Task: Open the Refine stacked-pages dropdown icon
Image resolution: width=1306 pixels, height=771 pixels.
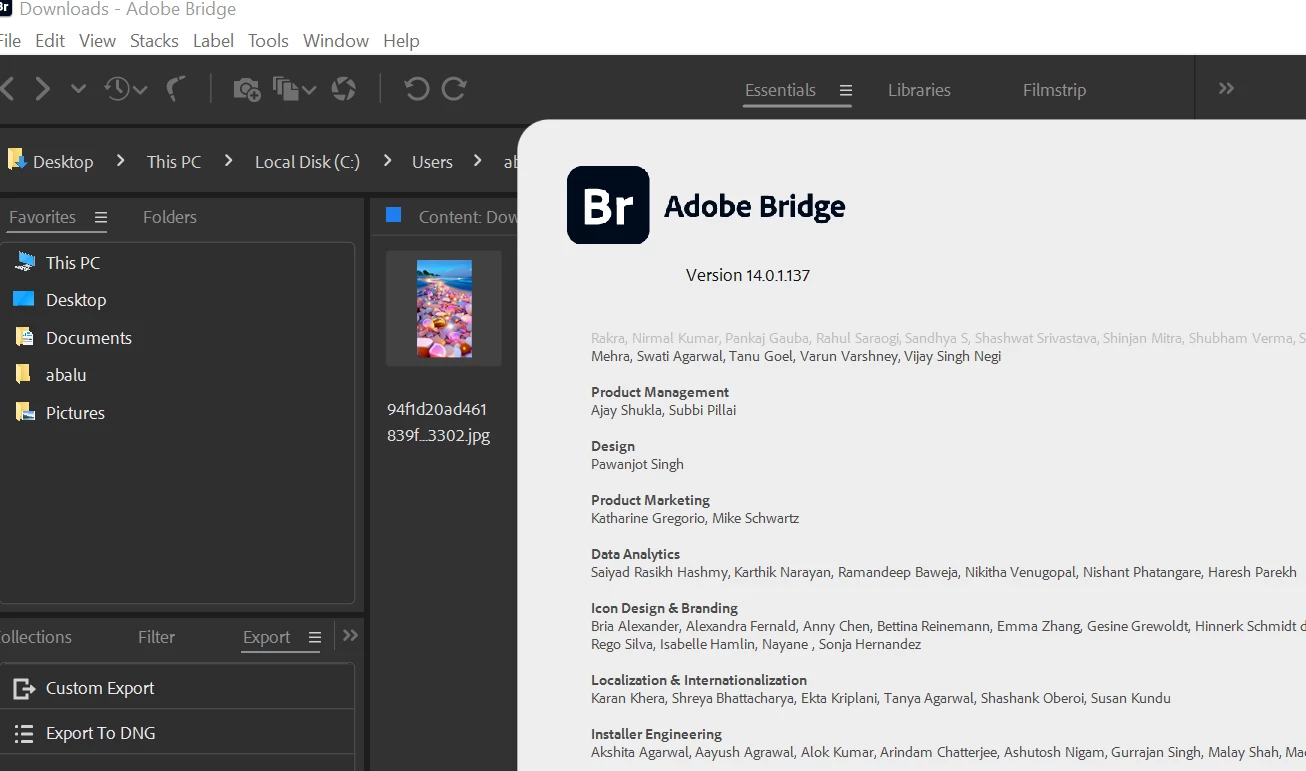Action: pos(295,89)
